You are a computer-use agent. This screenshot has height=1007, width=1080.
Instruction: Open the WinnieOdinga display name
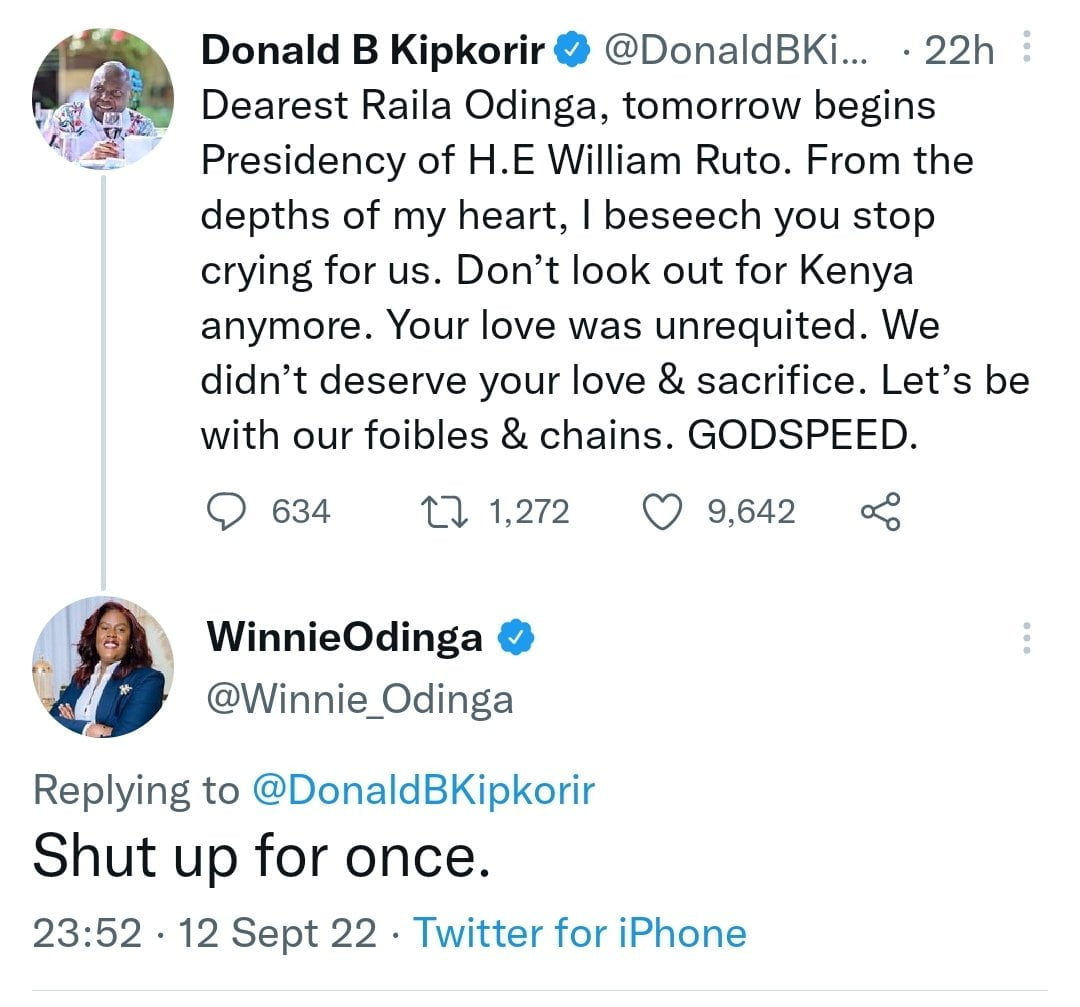point(344,637)
